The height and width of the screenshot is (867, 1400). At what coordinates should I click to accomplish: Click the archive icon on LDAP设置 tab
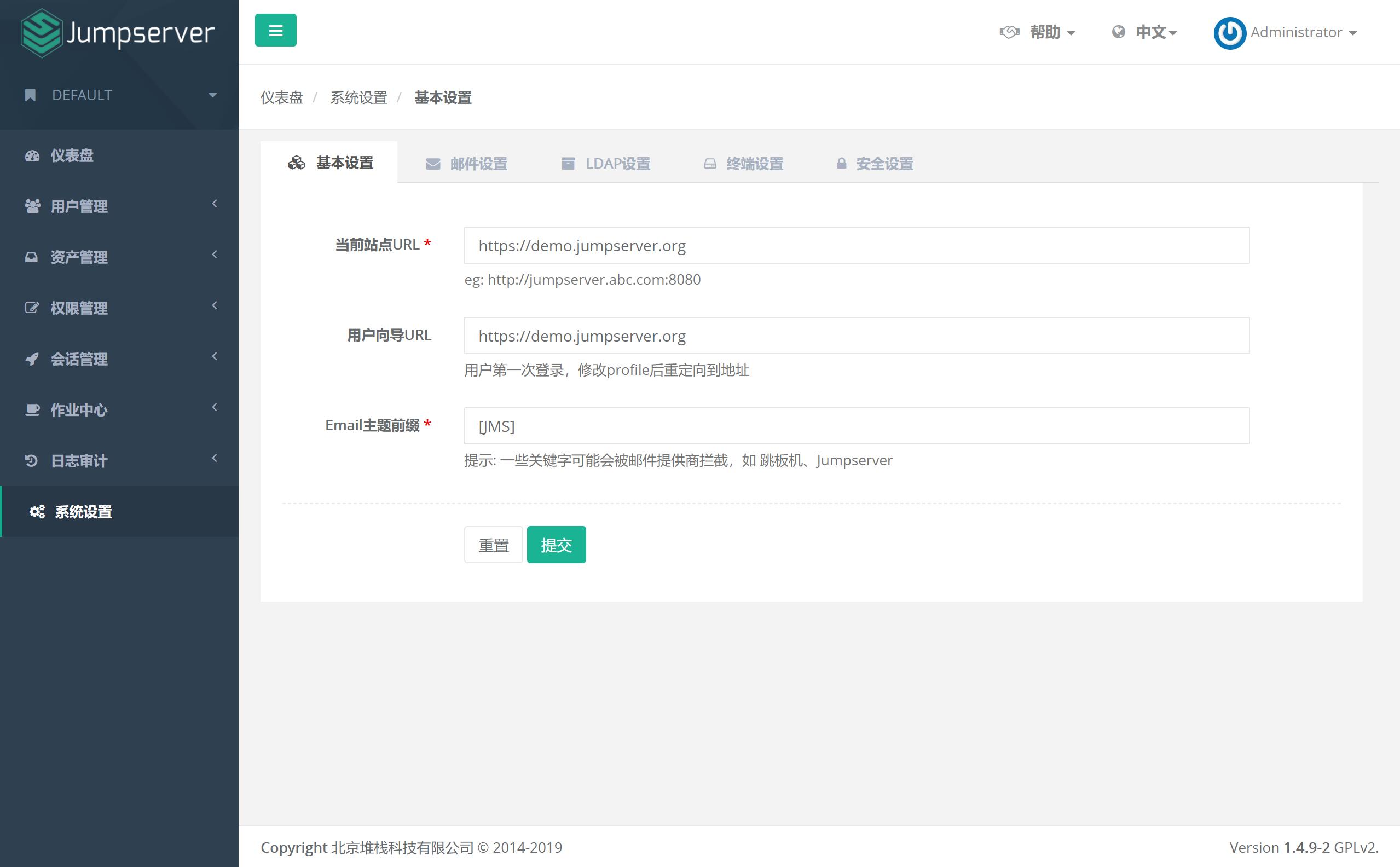(568, 164)
